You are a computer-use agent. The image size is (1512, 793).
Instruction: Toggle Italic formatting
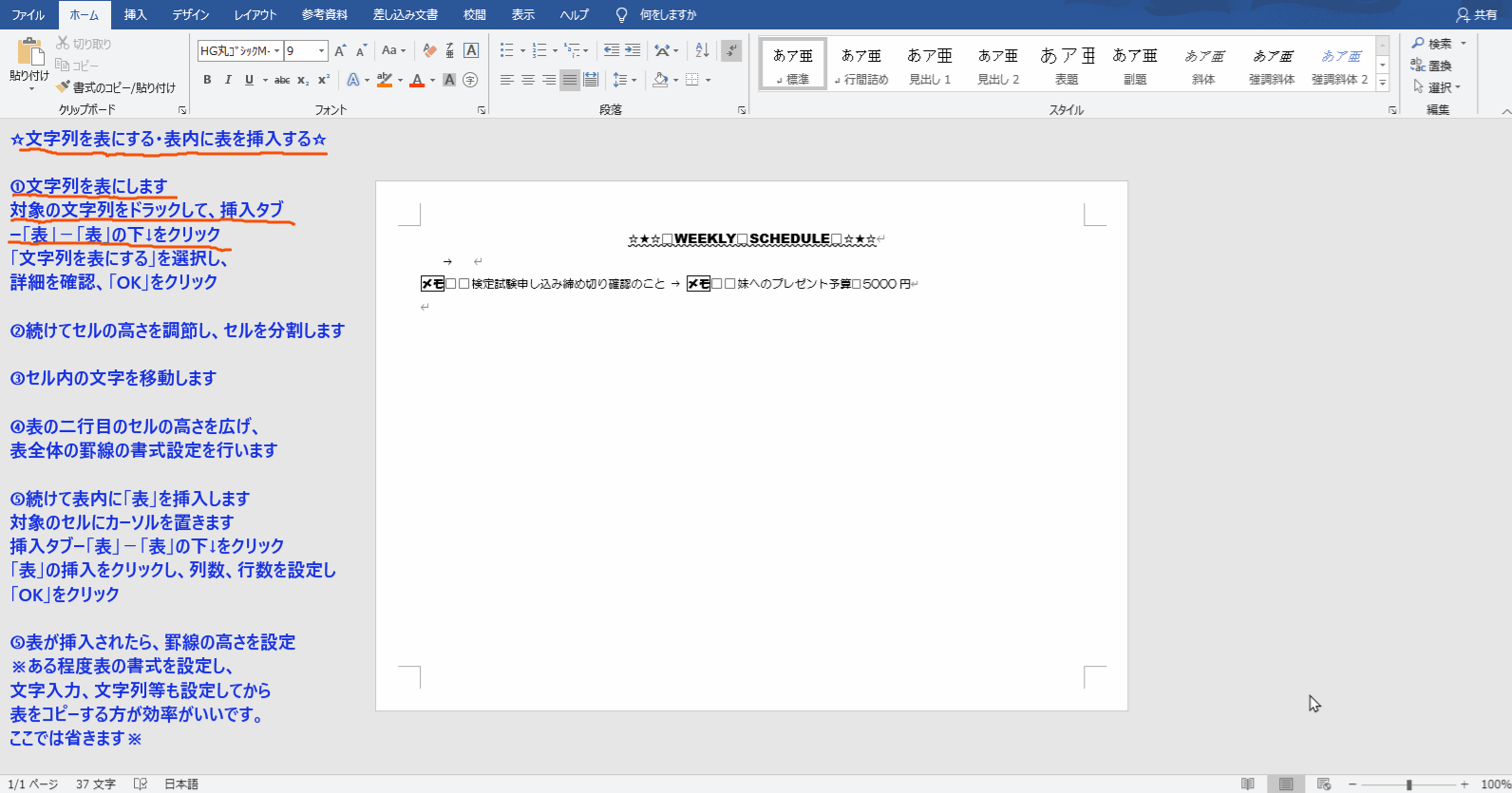point(228,80)
